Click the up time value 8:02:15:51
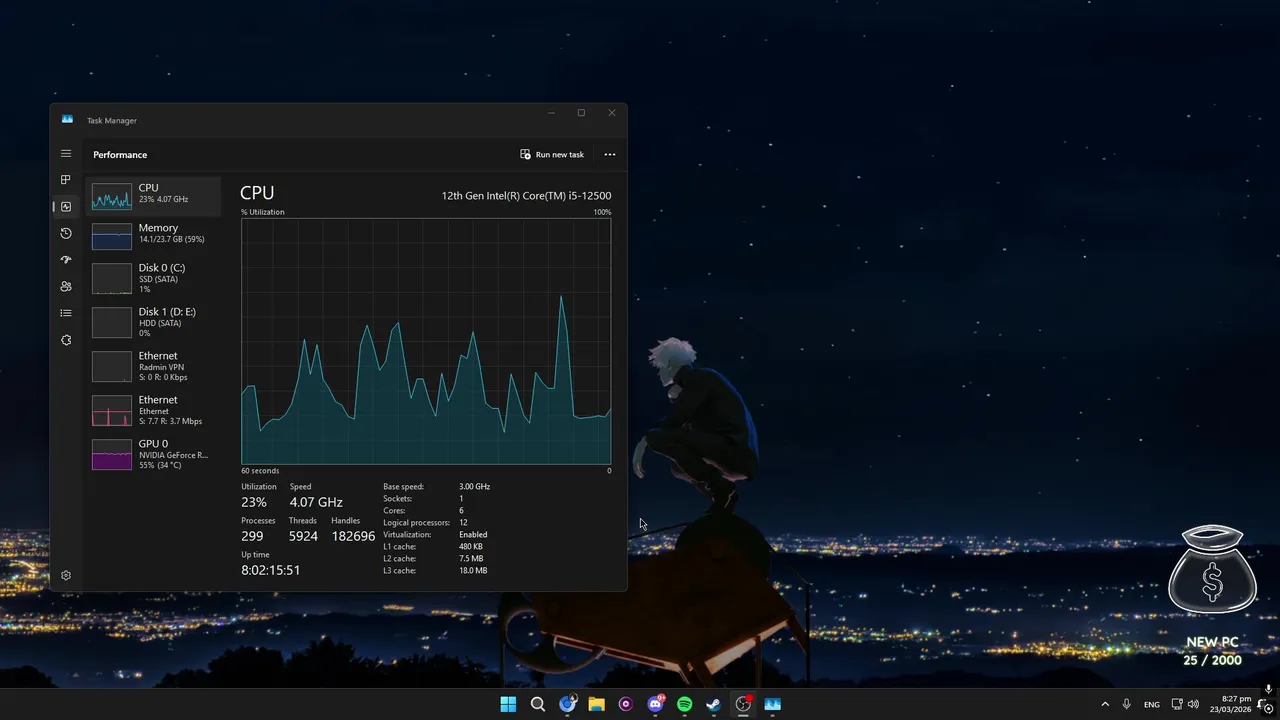Image resolution: width=1280 pixels, height=720 pixels. click(x=271, y=570)
